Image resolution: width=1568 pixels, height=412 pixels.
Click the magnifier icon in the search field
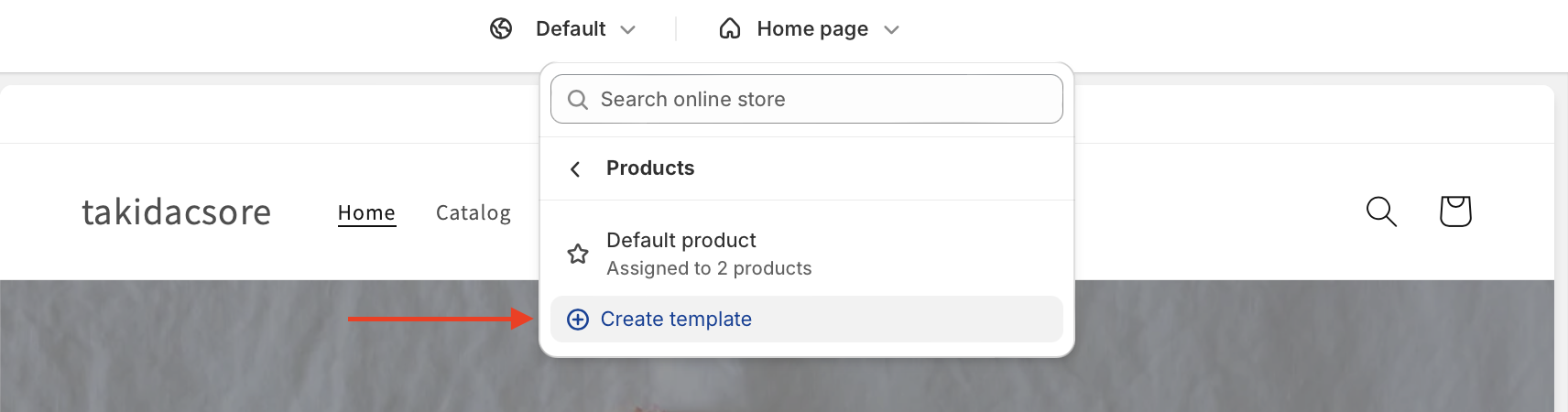[577, 100]
